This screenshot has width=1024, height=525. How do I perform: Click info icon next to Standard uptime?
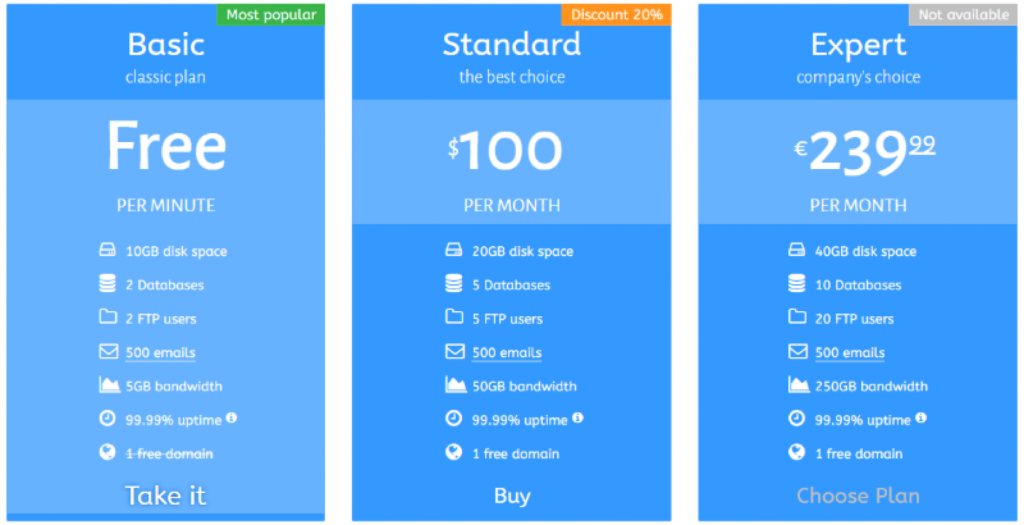577,418
